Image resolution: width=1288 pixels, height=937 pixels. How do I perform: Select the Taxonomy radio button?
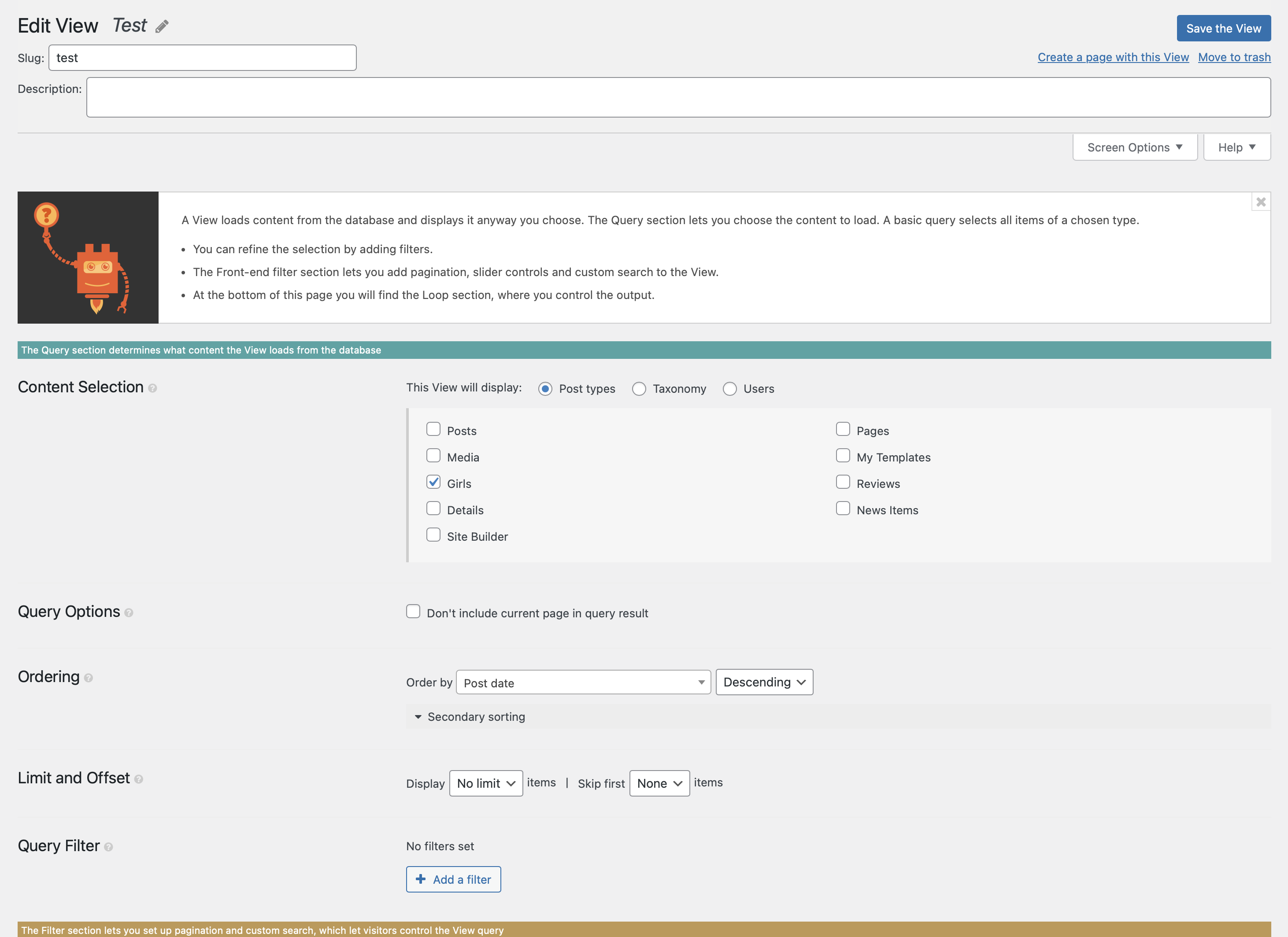tap(639, 389)
